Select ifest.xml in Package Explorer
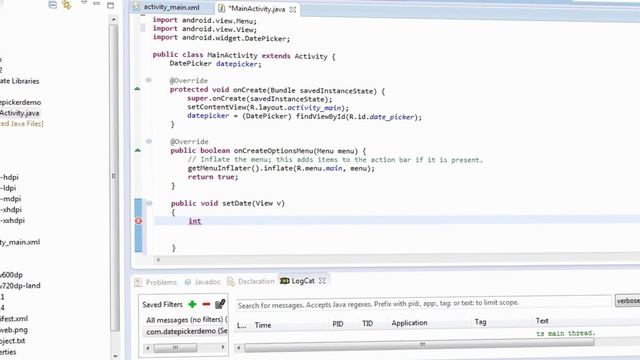Image resolution: width=640 pixels, height=360 pixels. coord(14,319)
